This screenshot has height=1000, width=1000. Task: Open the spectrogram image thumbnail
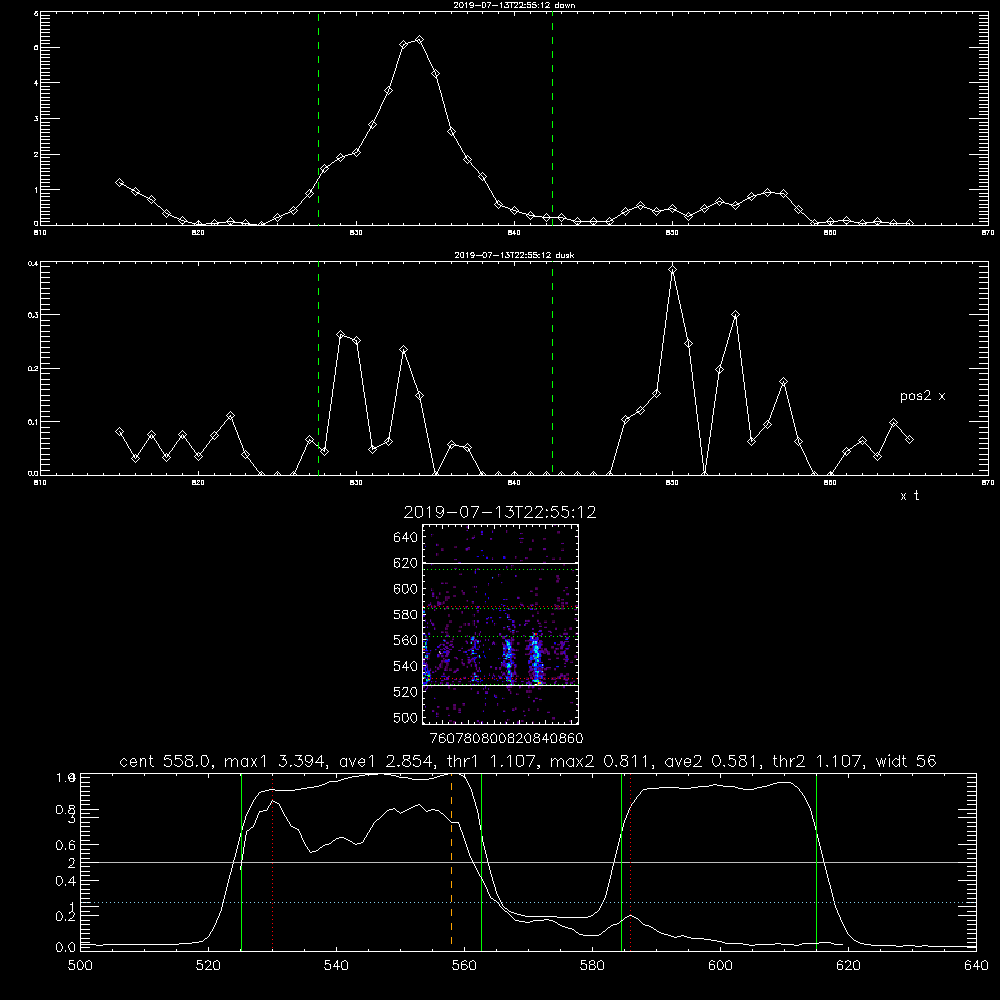tap(501, 624)
